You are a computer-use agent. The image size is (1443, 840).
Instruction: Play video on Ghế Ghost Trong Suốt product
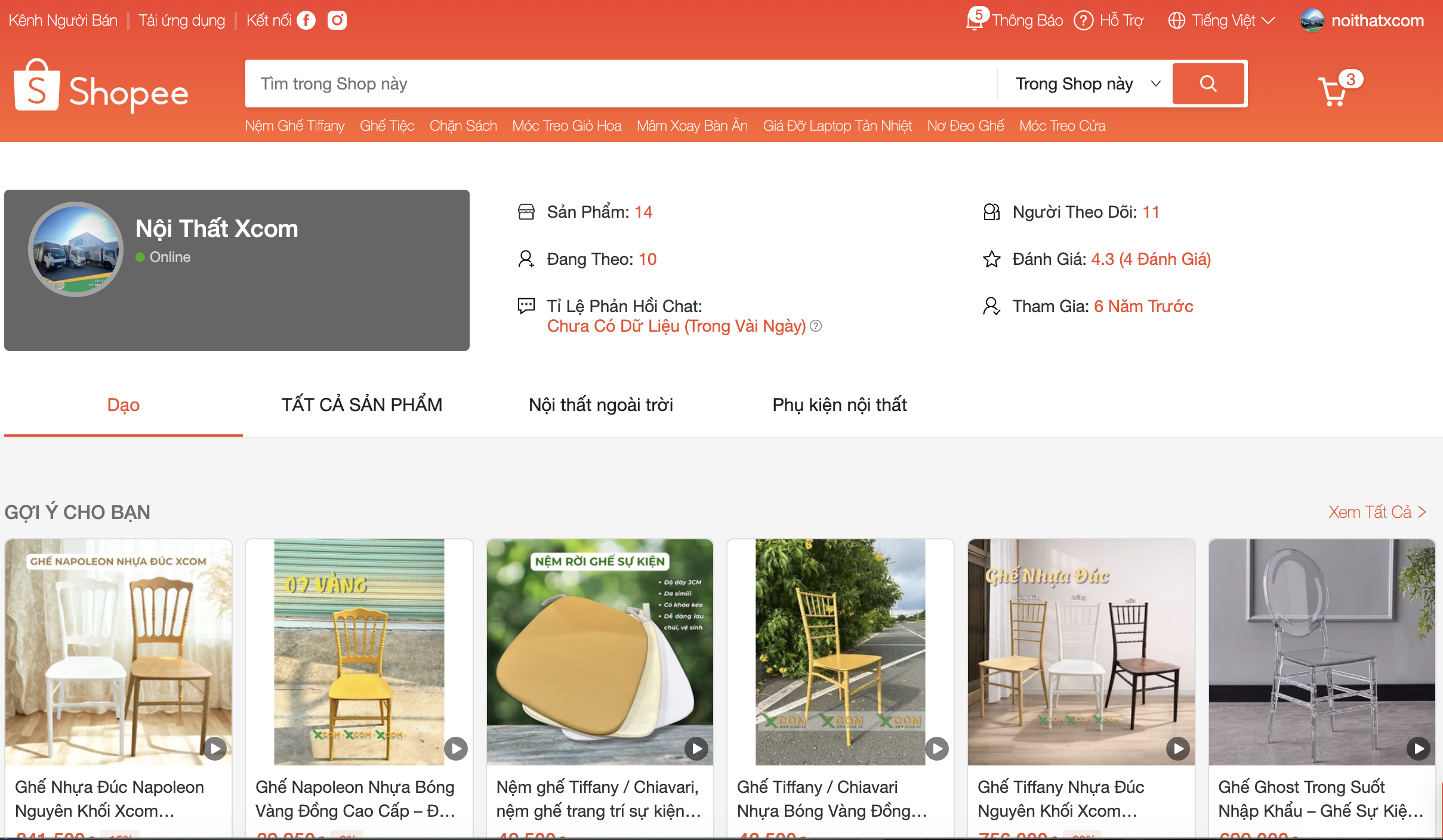coord(1419,748)
